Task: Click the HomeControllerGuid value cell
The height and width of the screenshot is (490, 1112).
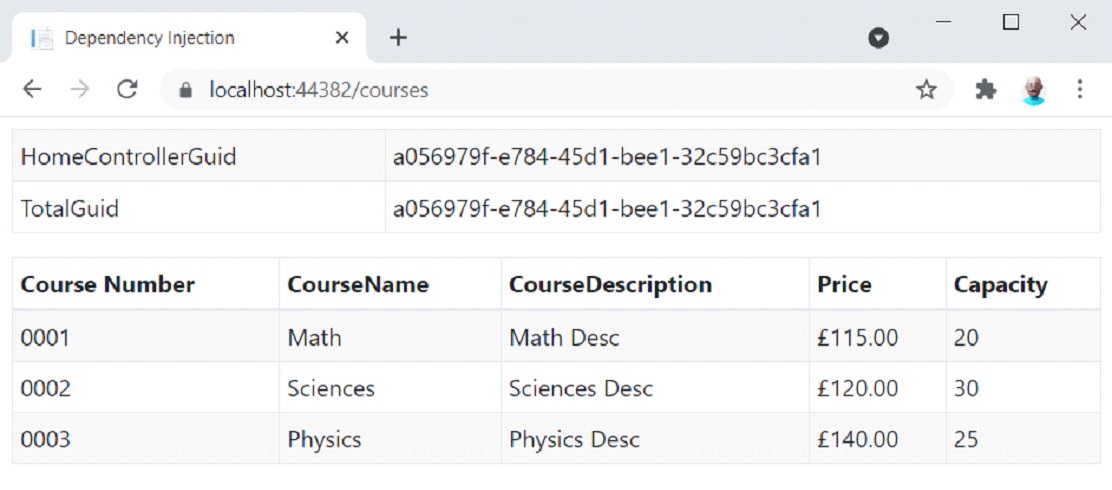Action: [x=743, y=156]
